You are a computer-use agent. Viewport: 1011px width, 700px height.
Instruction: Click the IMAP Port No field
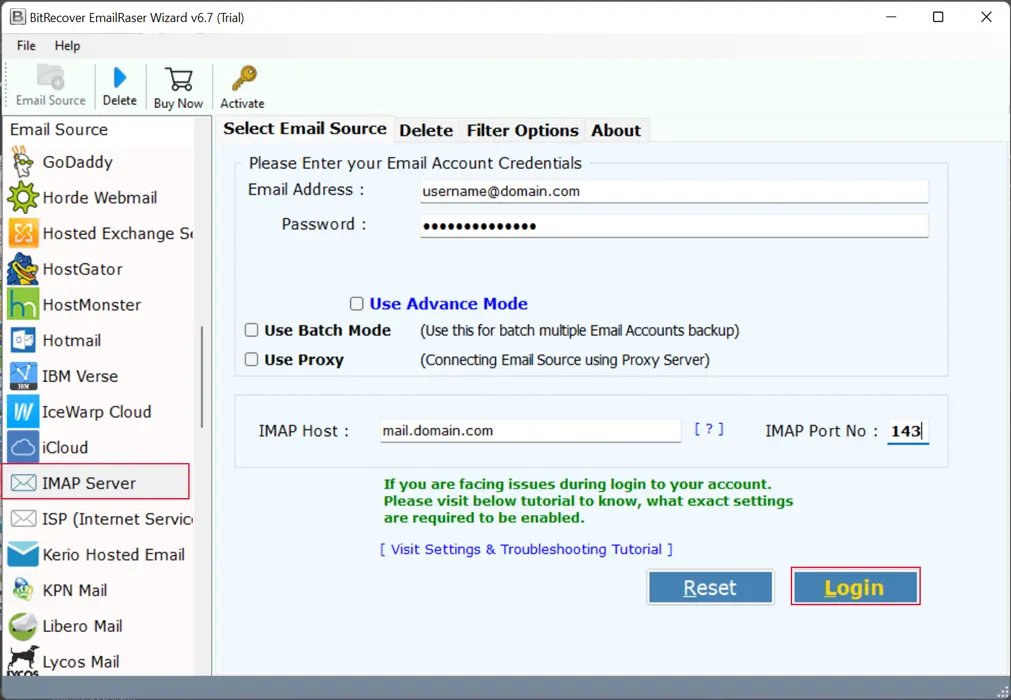pyautogui.click(x=907, y=431)
